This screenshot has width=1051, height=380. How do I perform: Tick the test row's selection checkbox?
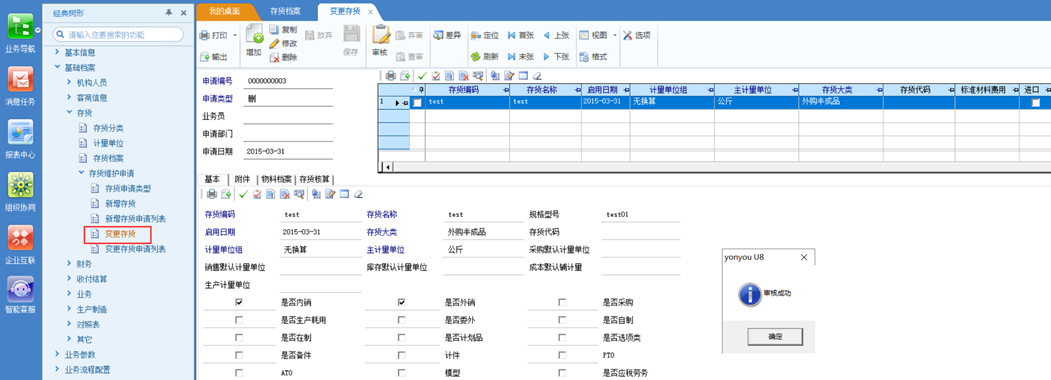(x=417, y=103)
